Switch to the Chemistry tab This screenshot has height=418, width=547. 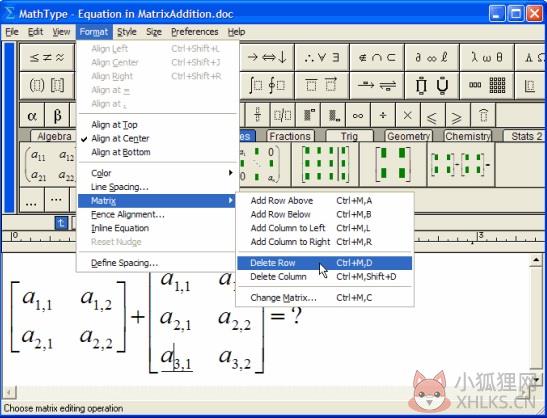(467, 136)
